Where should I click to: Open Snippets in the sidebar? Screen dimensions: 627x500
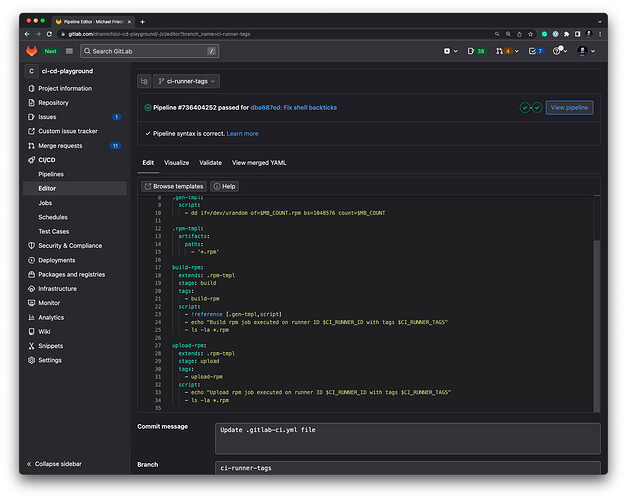(51, 346)
